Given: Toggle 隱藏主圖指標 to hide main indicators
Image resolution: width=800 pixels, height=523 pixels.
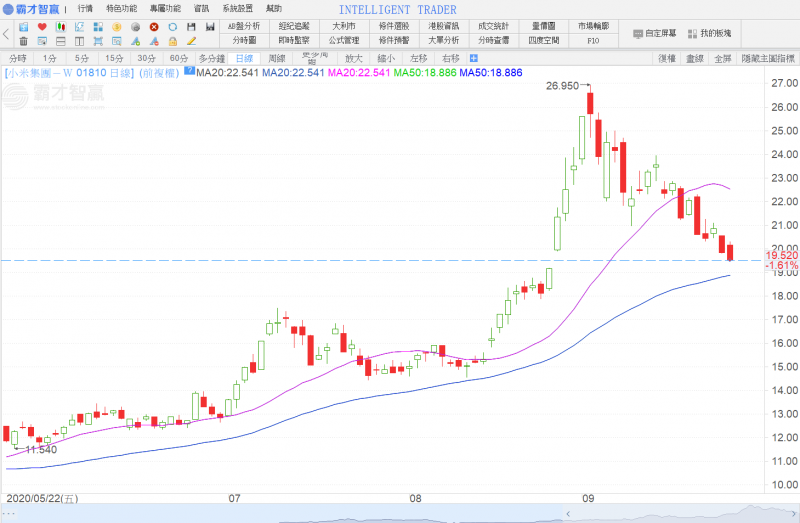Looking at the screenshot, I should [769, 58].
